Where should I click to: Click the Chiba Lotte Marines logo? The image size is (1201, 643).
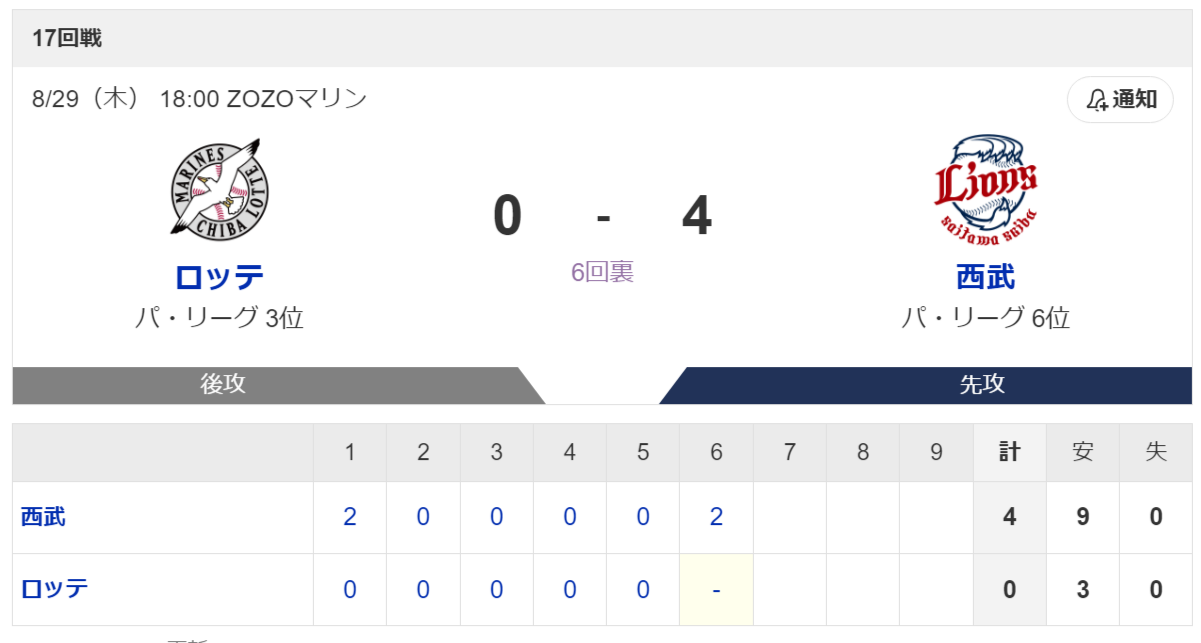pos(219,187)
